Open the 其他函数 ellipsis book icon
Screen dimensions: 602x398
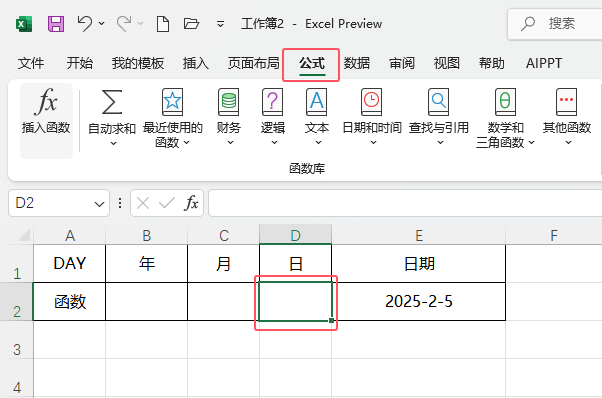566,102
